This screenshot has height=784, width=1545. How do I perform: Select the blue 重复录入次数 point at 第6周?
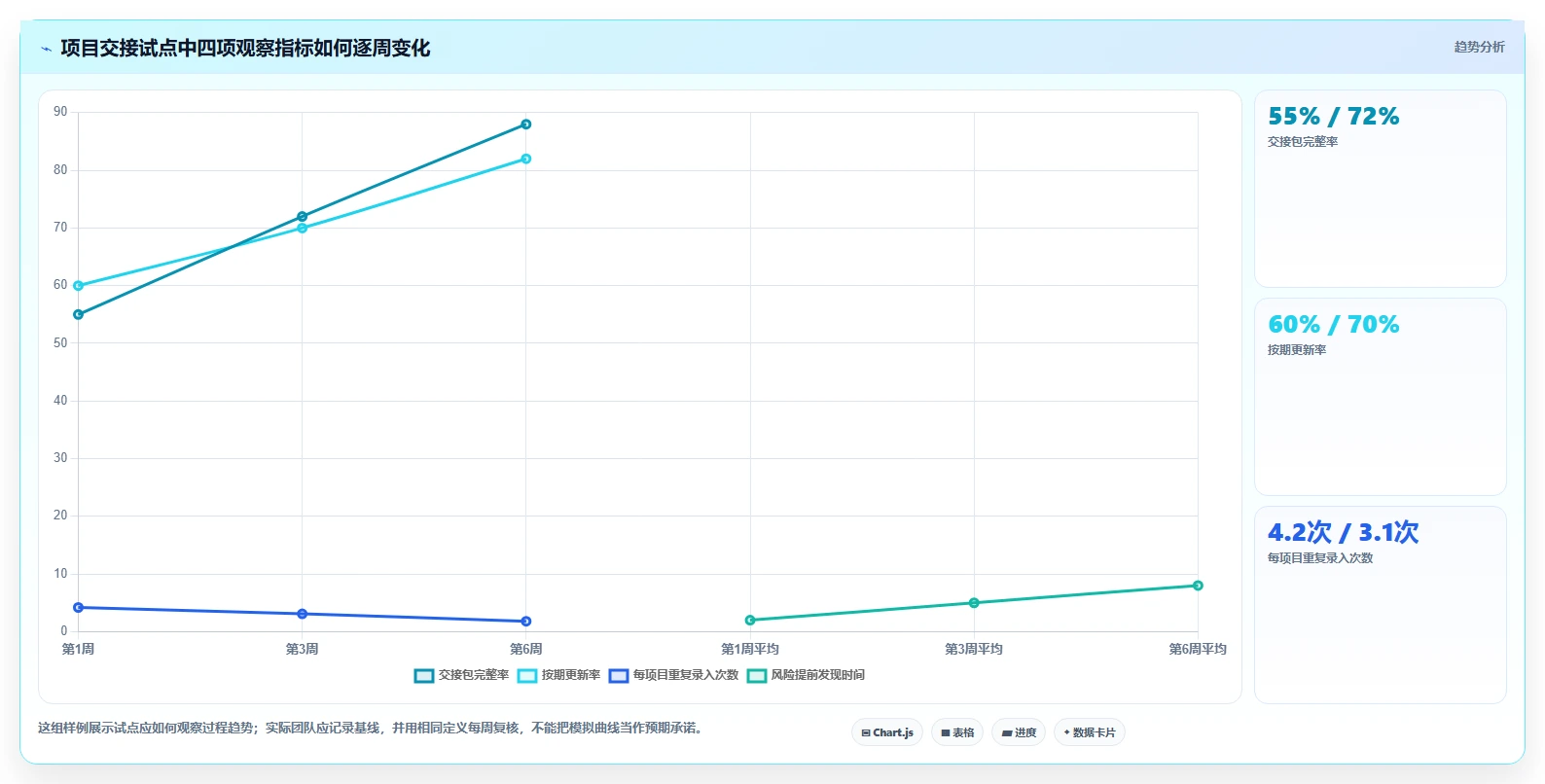[x=526, y=622]
